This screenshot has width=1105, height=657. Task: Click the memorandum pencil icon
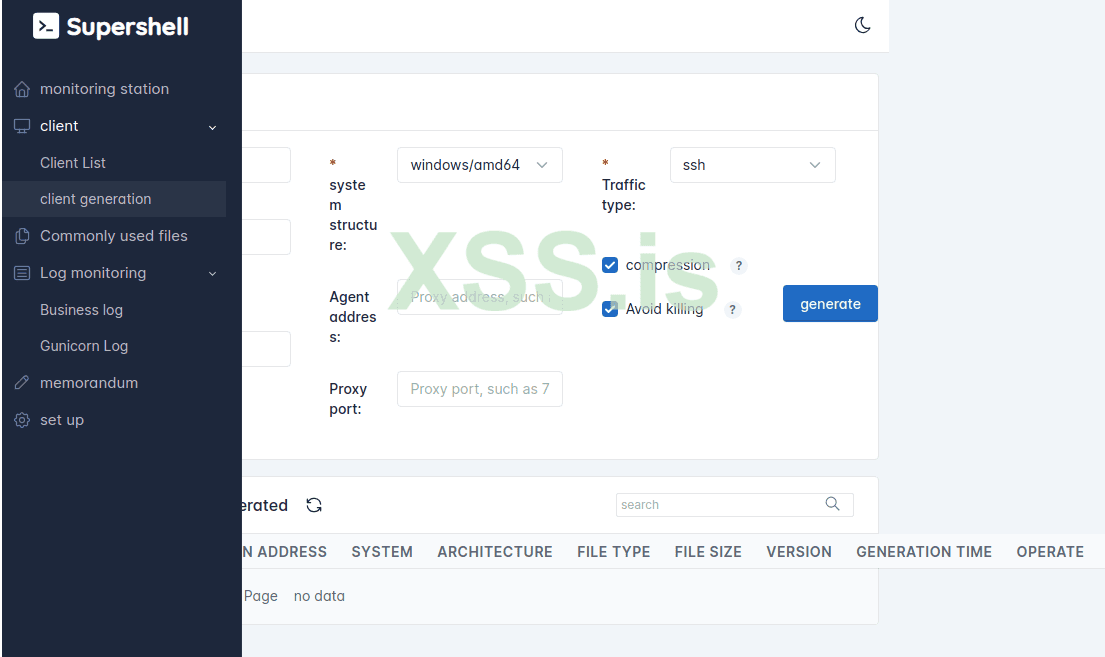point(21,382)
